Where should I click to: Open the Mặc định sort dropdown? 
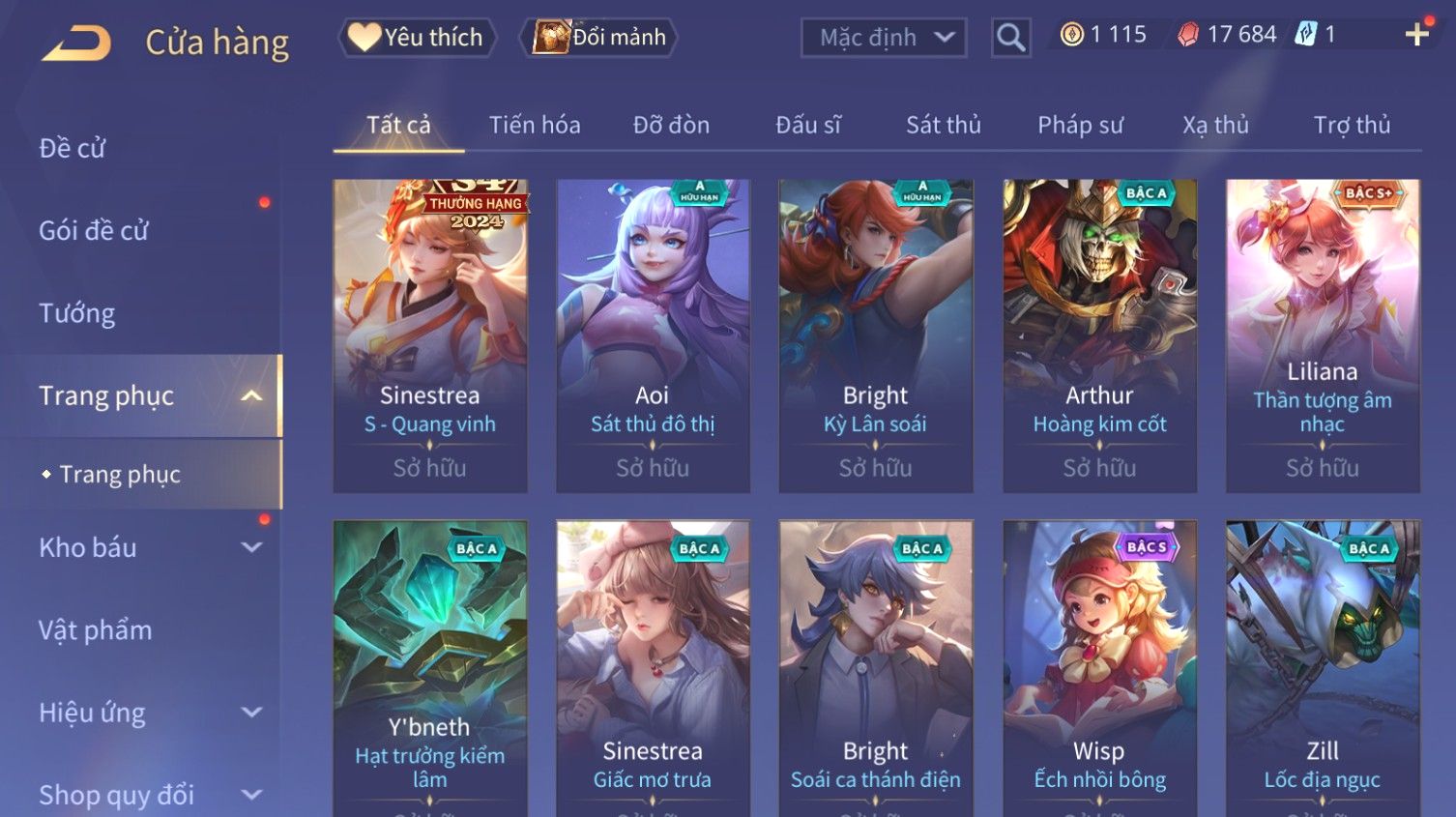click(x=884, y=38)
